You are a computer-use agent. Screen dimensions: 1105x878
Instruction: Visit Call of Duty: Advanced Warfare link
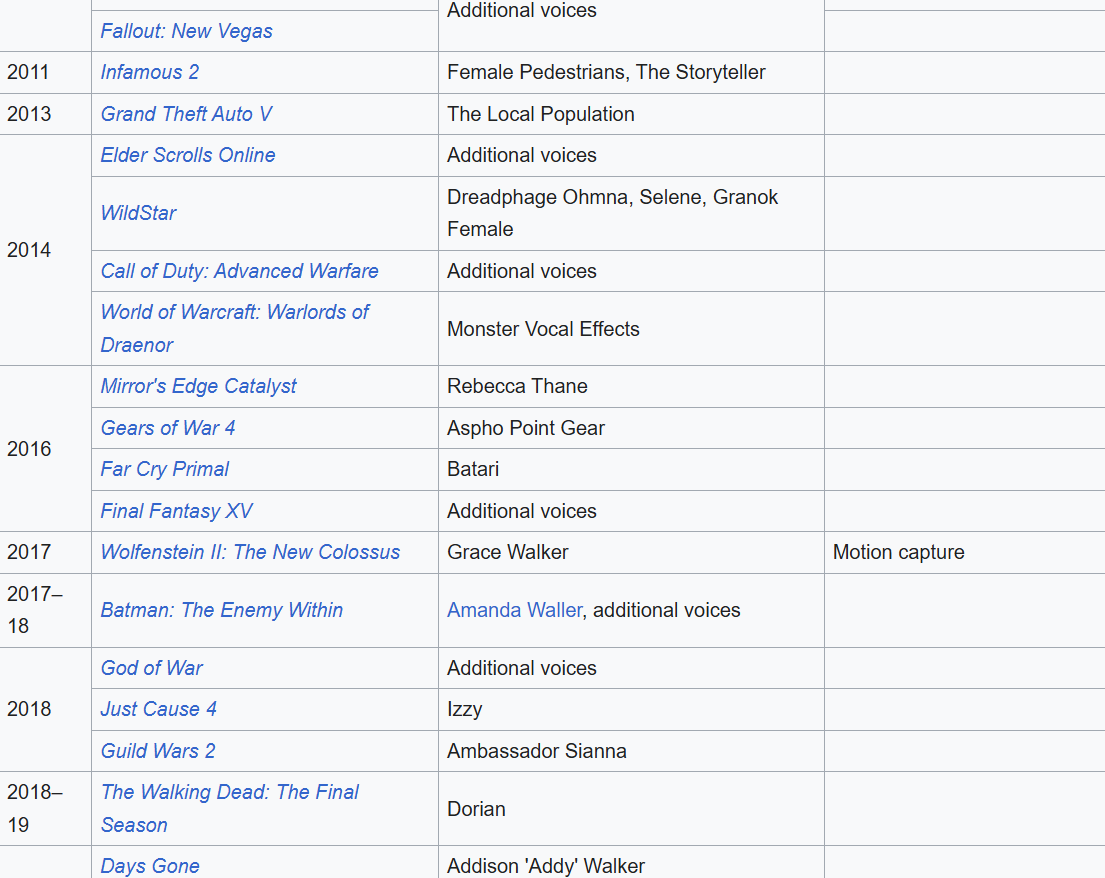click(239, 271)
